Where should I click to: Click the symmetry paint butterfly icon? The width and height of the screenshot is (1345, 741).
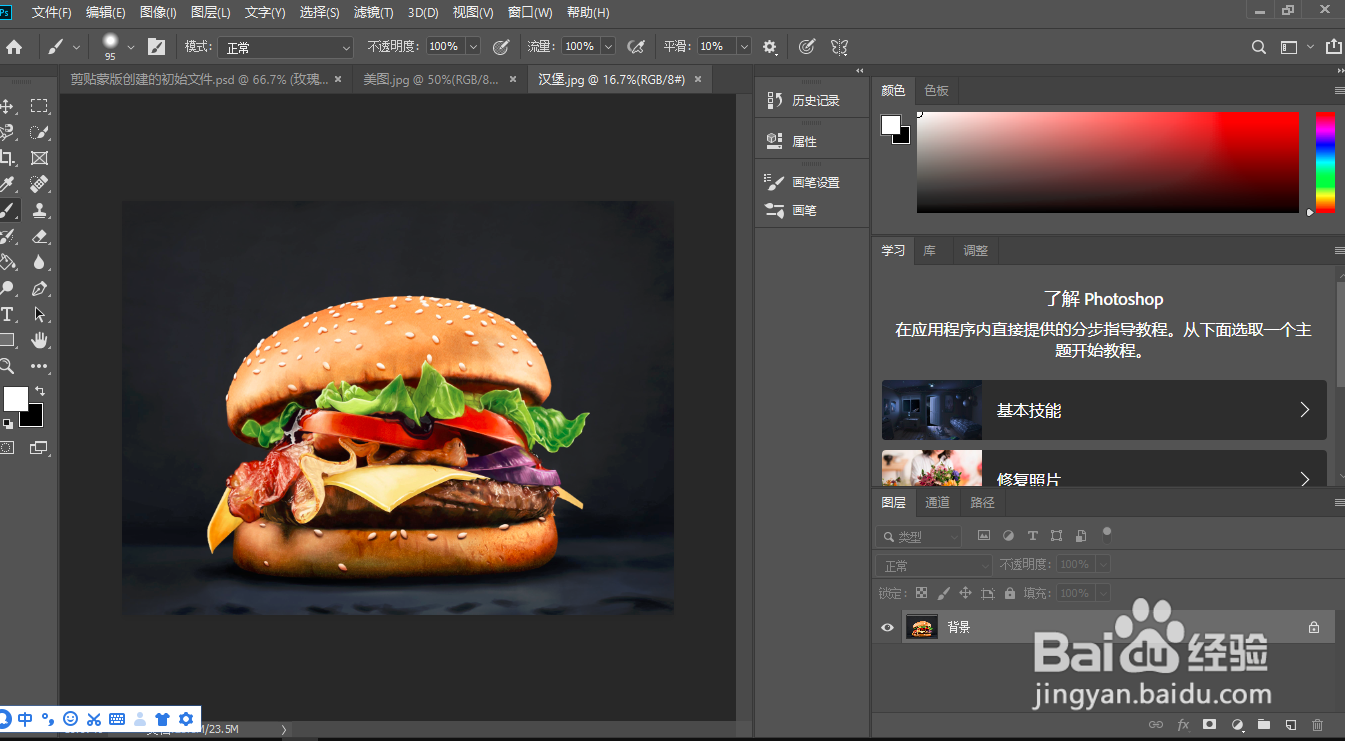point(839,46)
